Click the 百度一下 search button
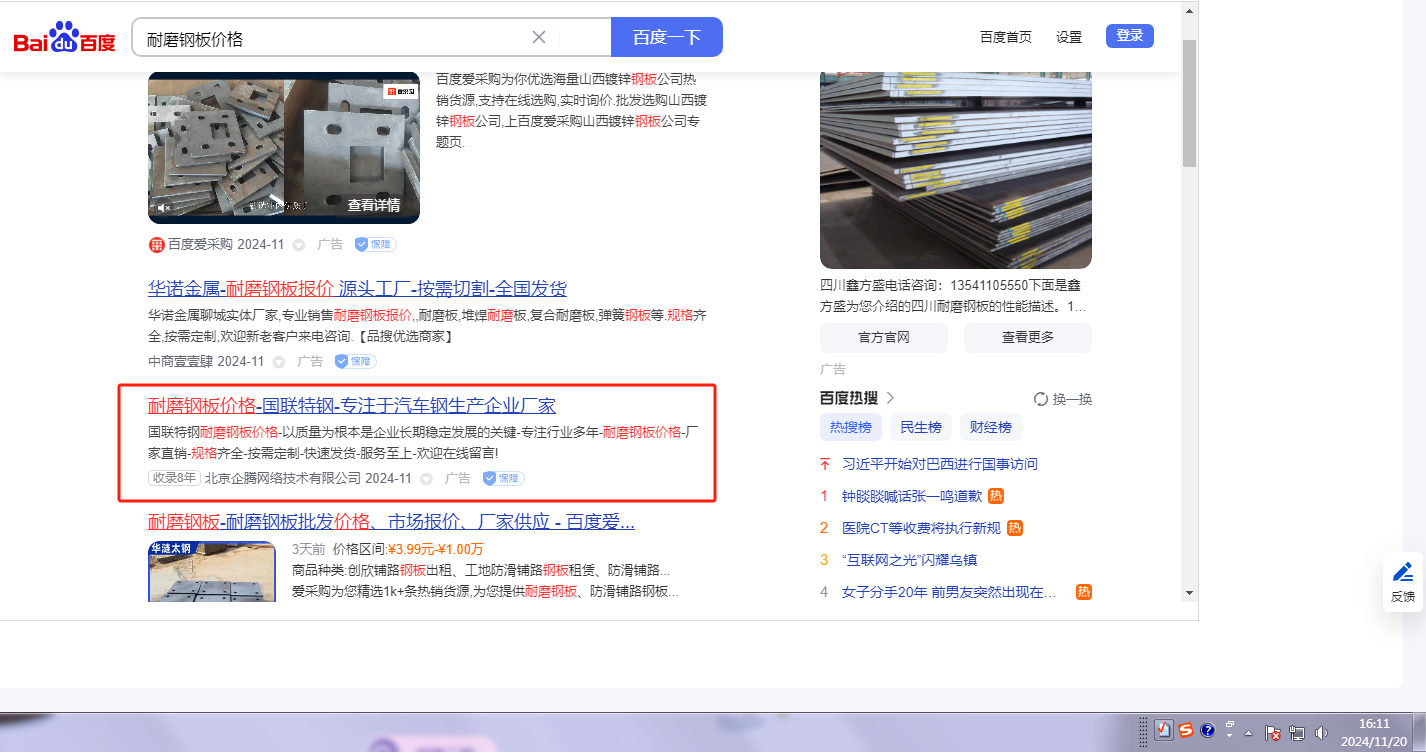This screenshot has height=752, width=1426. coord(667,37)
